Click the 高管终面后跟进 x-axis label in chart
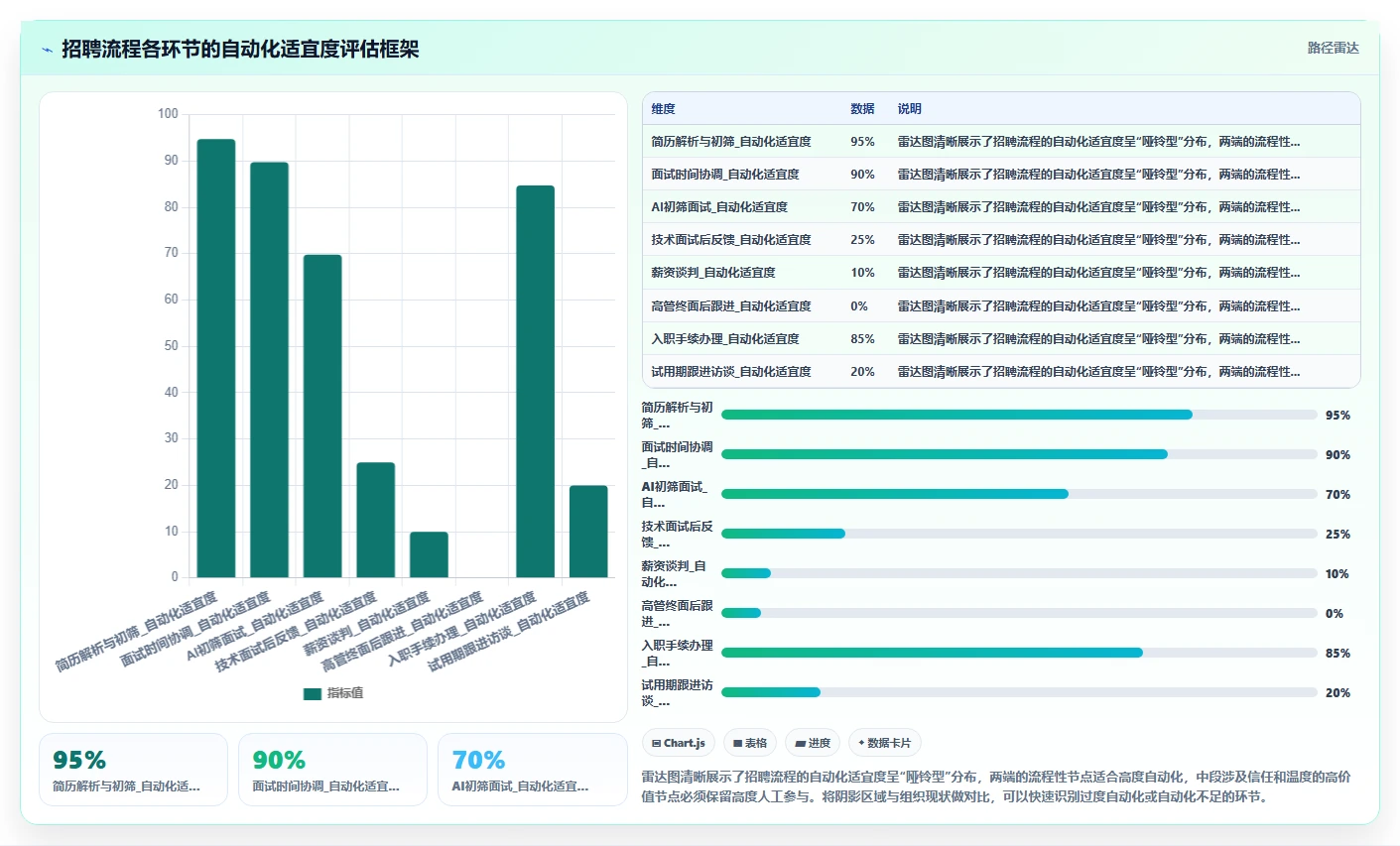 click(x=402, y=631)
